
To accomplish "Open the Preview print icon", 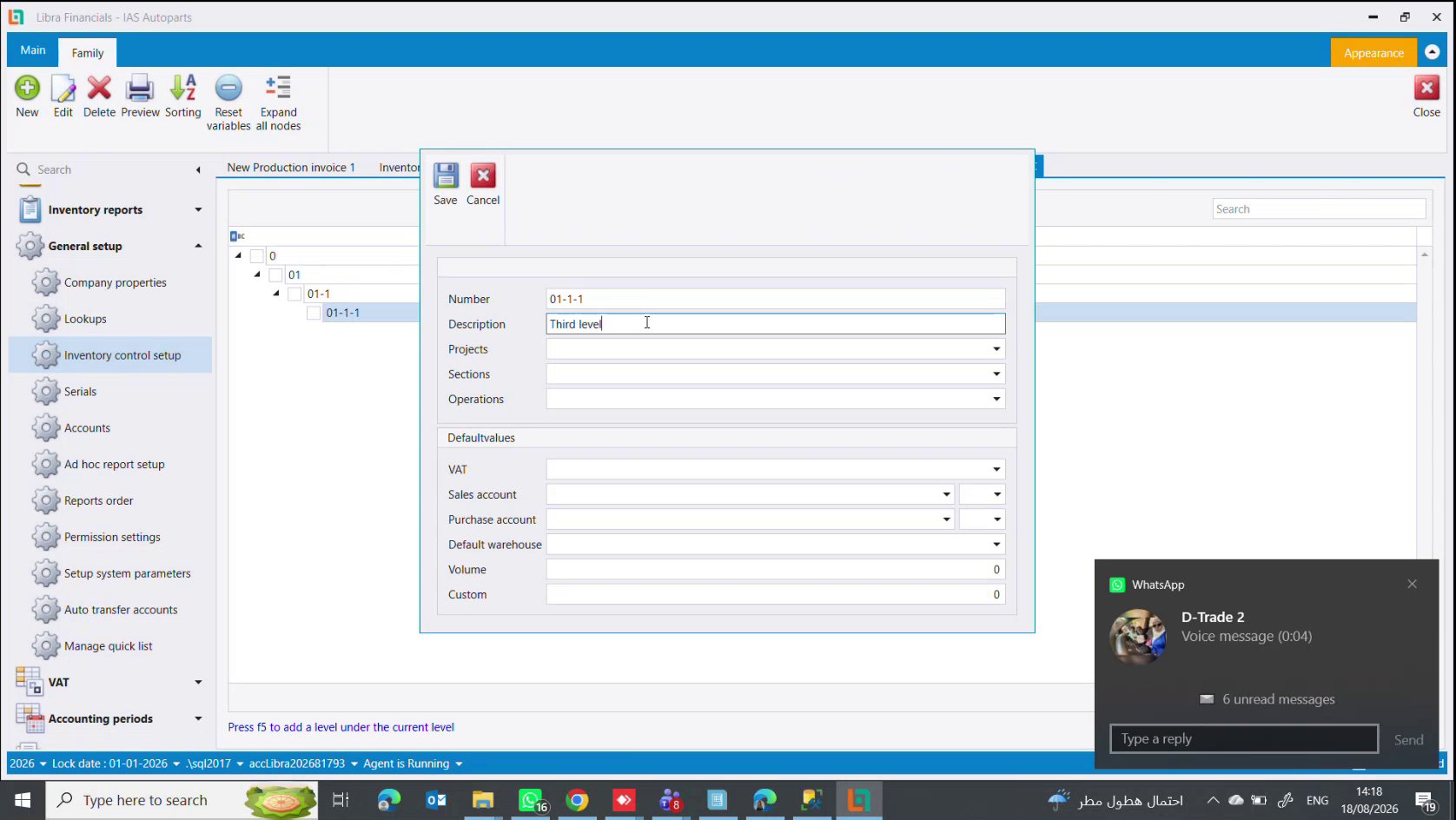I will [140, 89].
